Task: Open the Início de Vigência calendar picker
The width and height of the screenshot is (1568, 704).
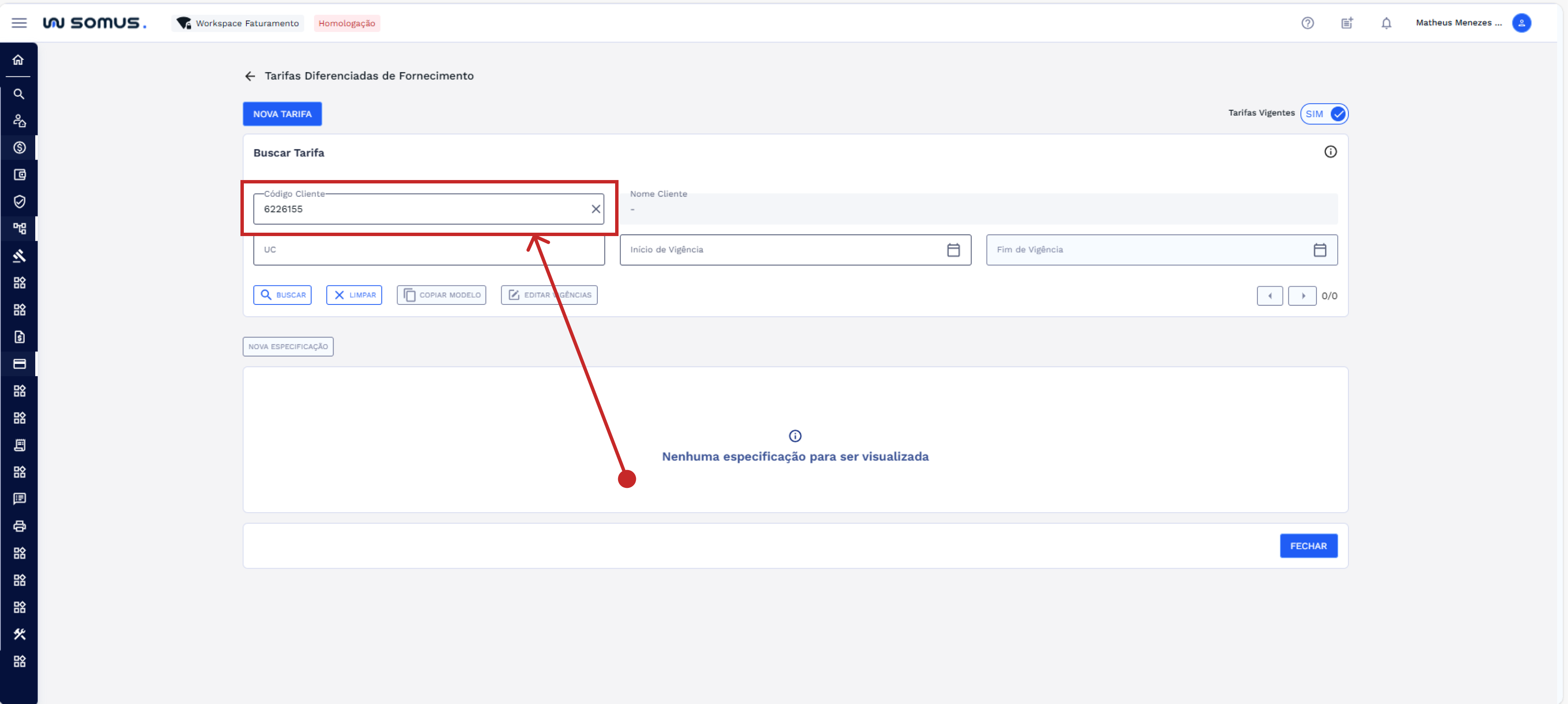Action: tap(952, 250)
